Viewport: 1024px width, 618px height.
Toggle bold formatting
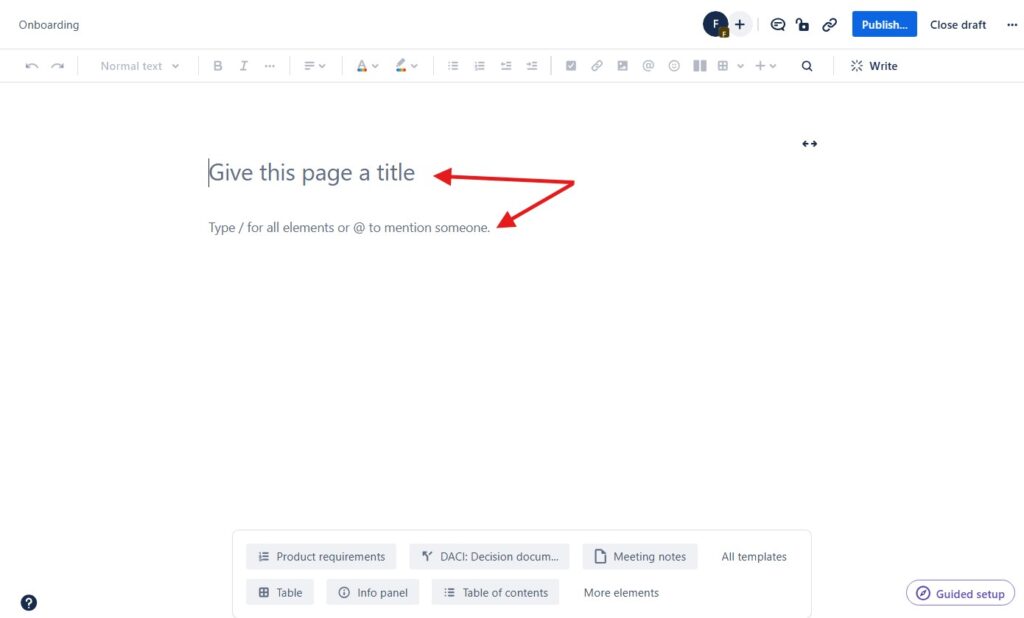(218, 65)
